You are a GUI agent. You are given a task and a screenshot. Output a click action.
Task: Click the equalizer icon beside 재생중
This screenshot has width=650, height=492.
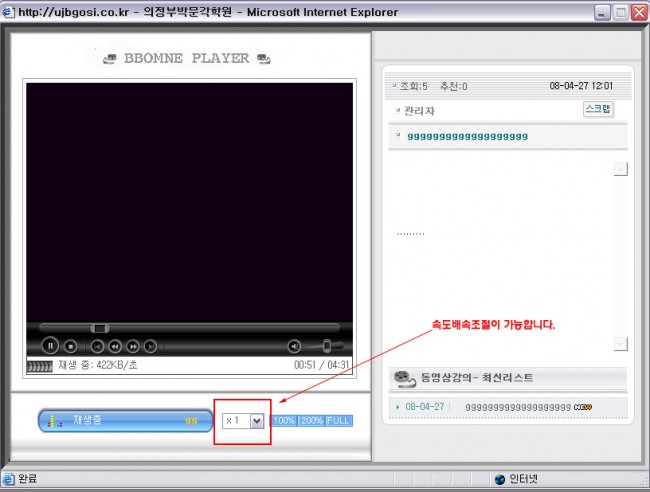point(55,421)
